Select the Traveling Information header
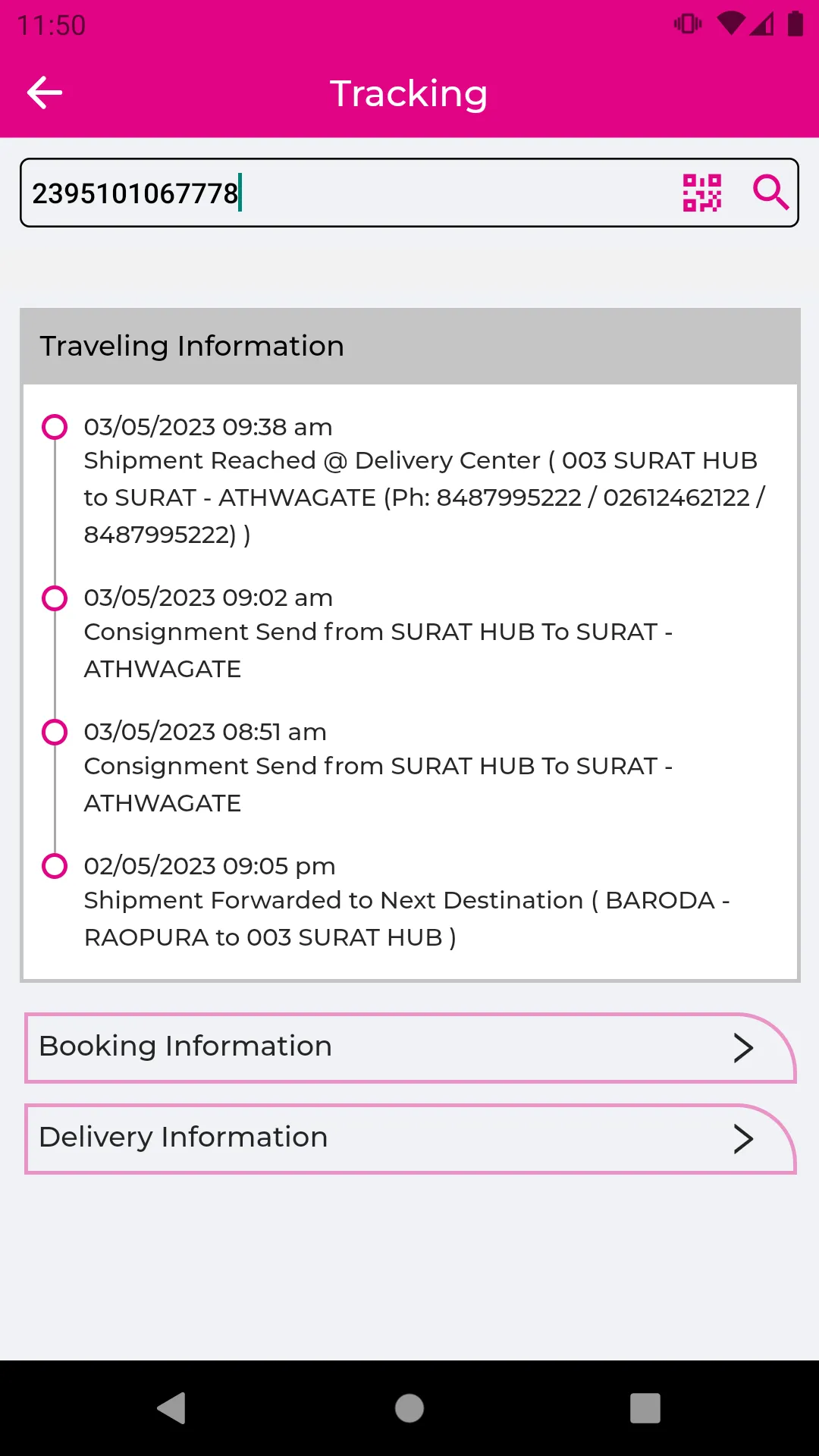Viewport: 819px width, 1456px height. (x=410, y=346)
